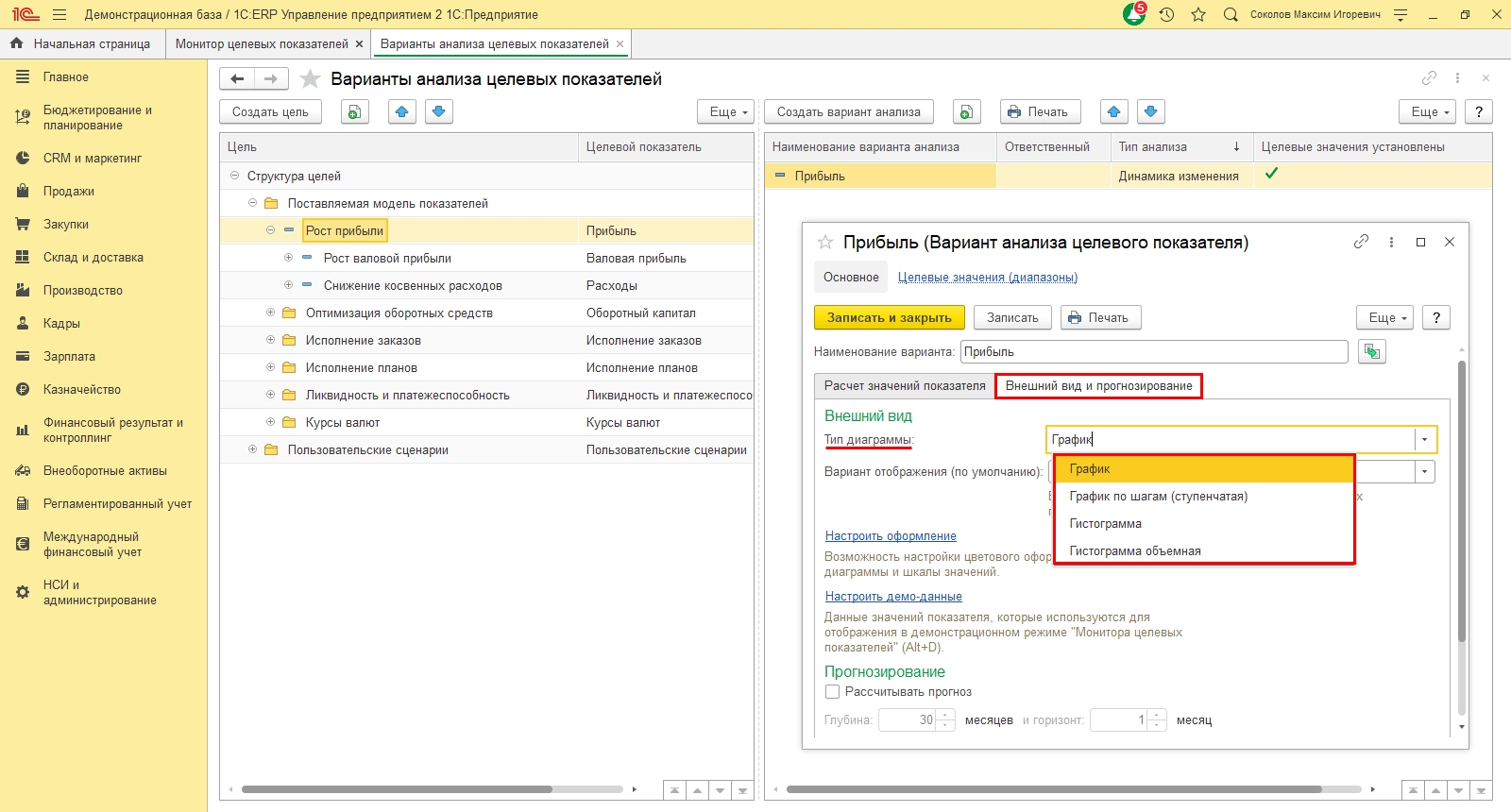Select Гистограмма объемная from the list
The image size is (1511, 812).
[1135, 551]
